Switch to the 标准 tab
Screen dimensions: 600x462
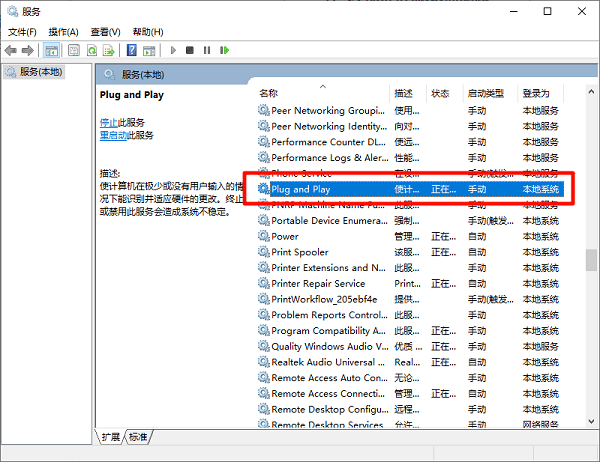pyautogui.click(x=138, y=437)
